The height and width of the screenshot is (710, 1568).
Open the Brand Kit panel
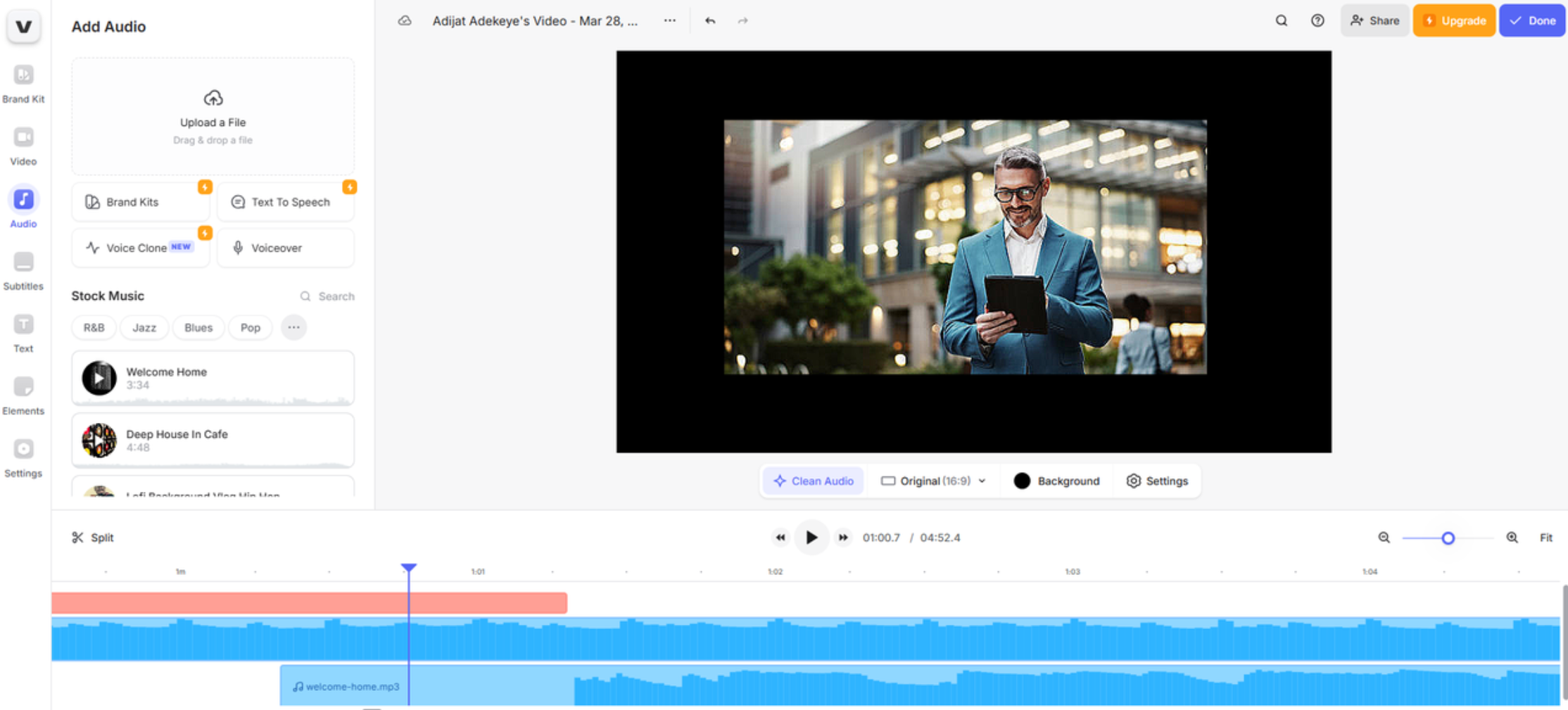pos(23,81)
